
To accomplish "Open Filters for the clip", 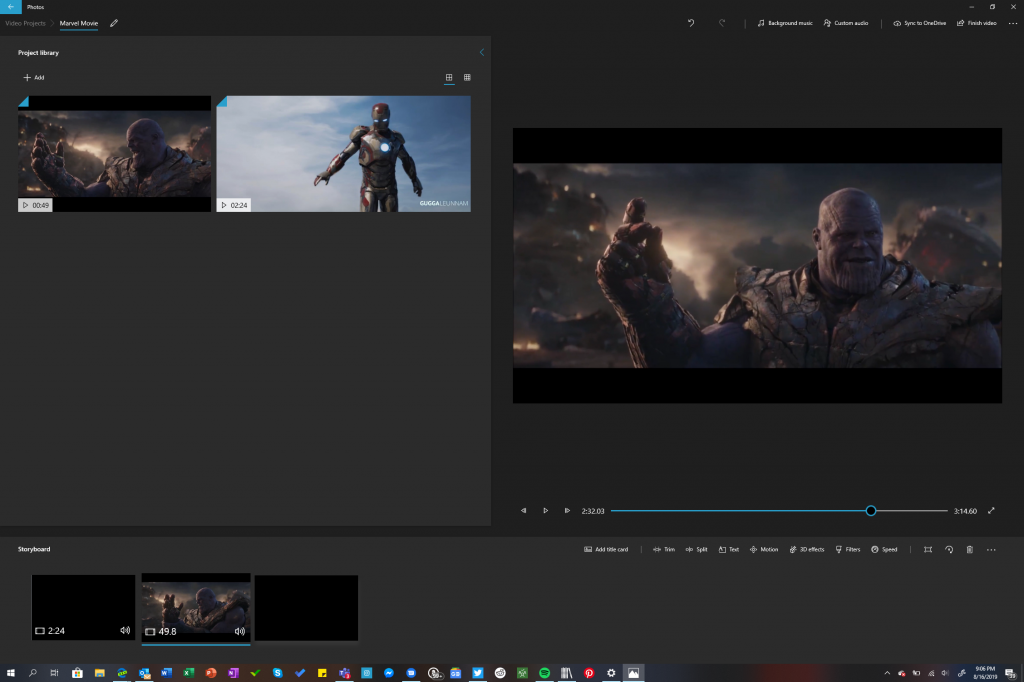I will click(847, 549).
